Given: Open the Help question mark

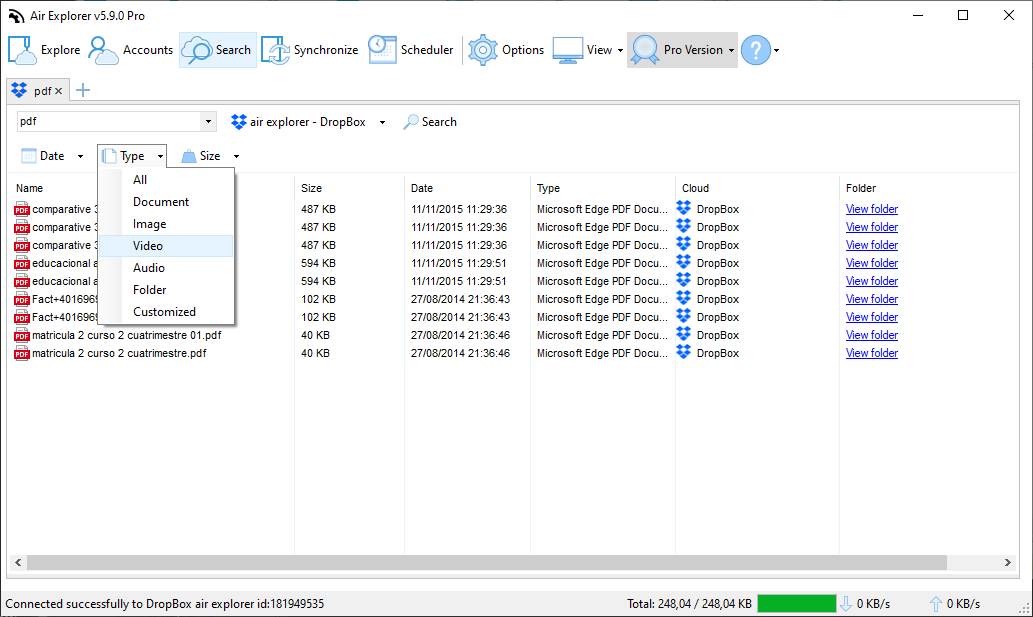Looking at the screenshot, I should (753, 48).
